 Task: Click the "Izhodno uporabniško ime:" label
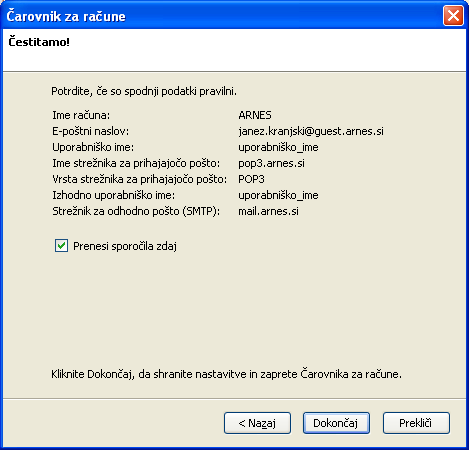(x=113, y=195)
